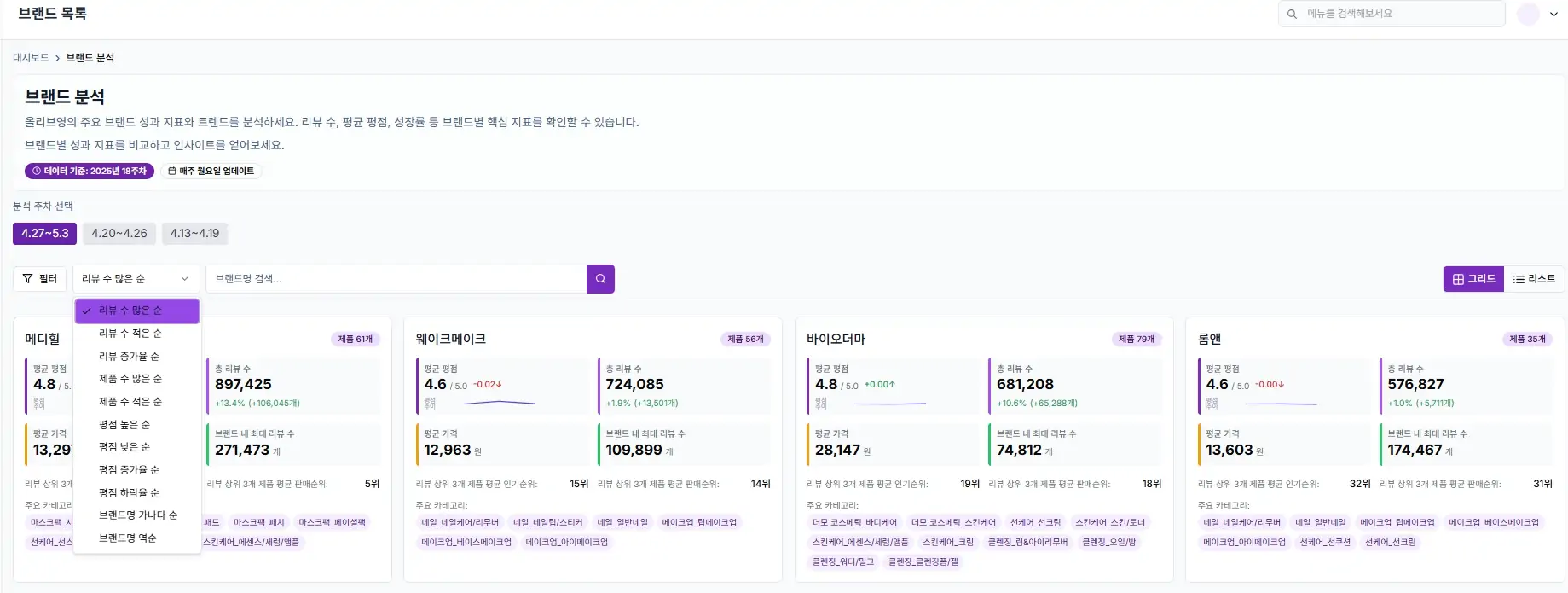Choose 브랜드명 가나다 순 sort option

(x=137, y=515)
